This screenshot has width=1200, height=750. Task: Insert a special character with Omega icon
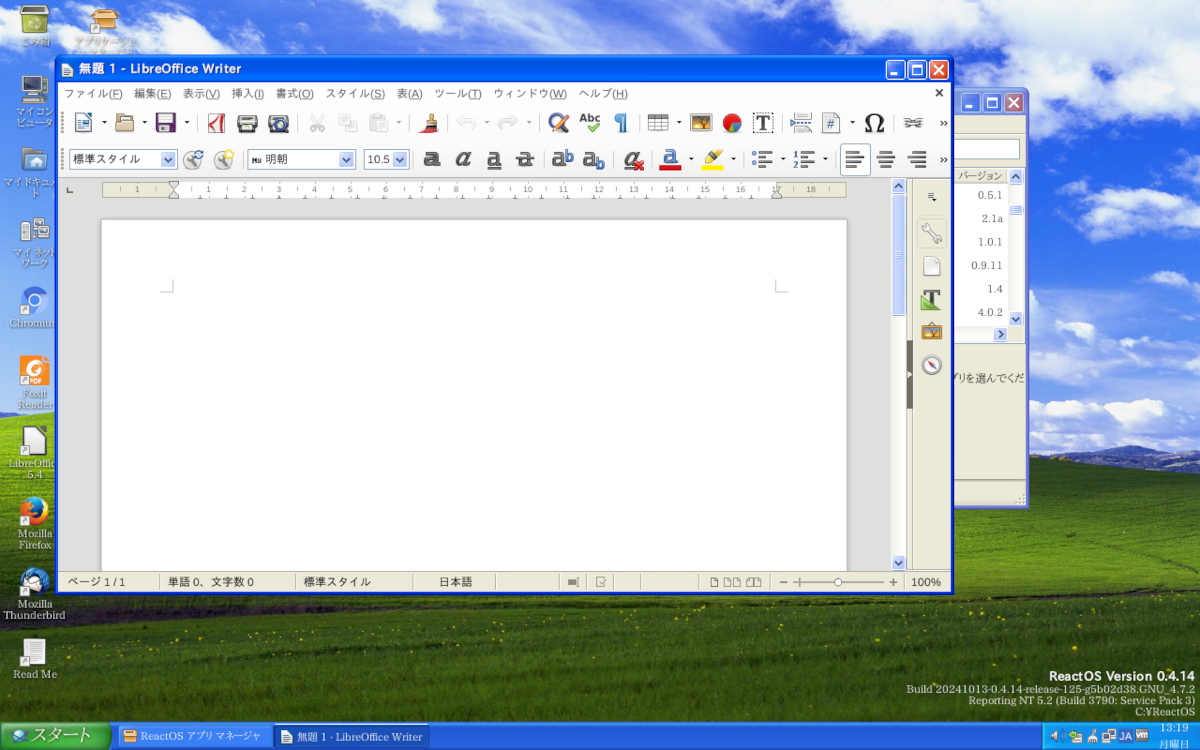click(x=874, y=123)
